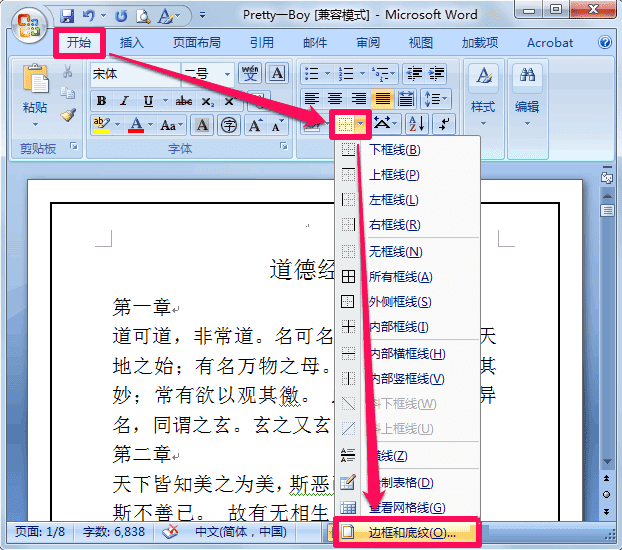
Task: Apply red font color
Action: tap(136, 125)
